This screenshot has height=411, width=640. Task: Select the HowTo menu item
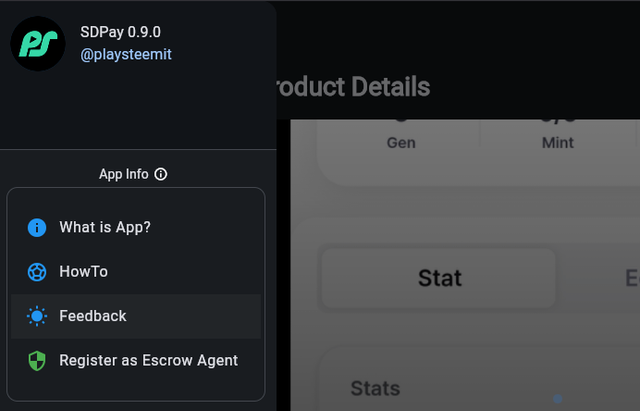pyautogui.click(x=83, y=271)
